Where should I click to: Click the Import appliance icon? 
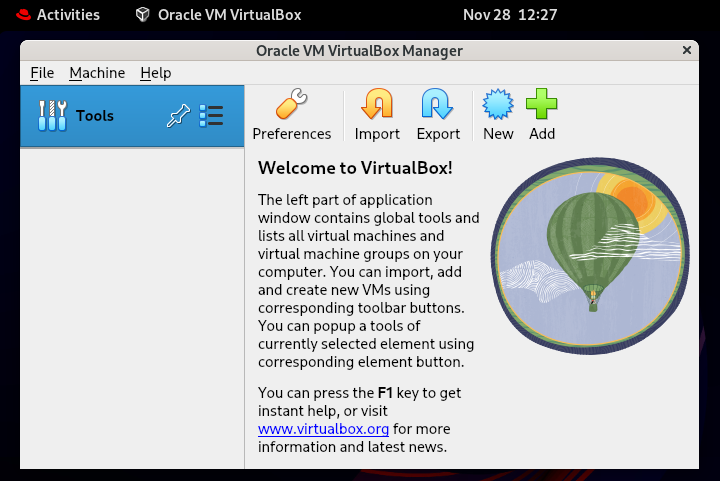click(377, 115)
